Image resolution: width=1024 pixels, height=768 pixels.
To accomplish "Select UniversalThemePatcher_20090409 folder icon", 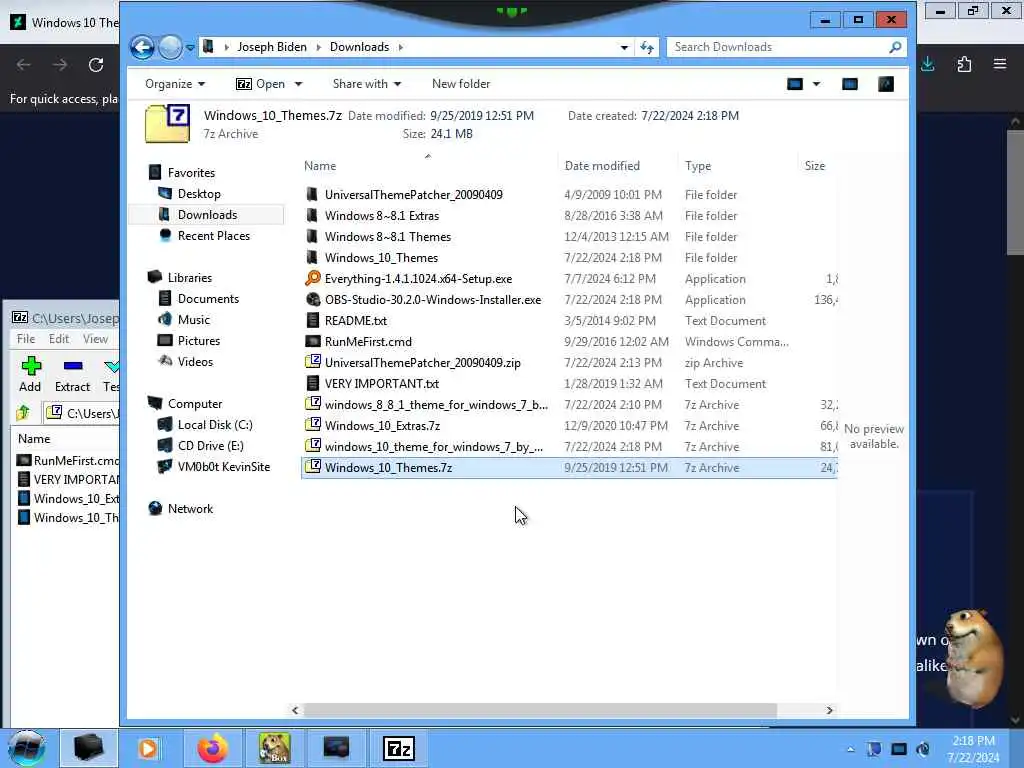I will [x=313, y=195].
